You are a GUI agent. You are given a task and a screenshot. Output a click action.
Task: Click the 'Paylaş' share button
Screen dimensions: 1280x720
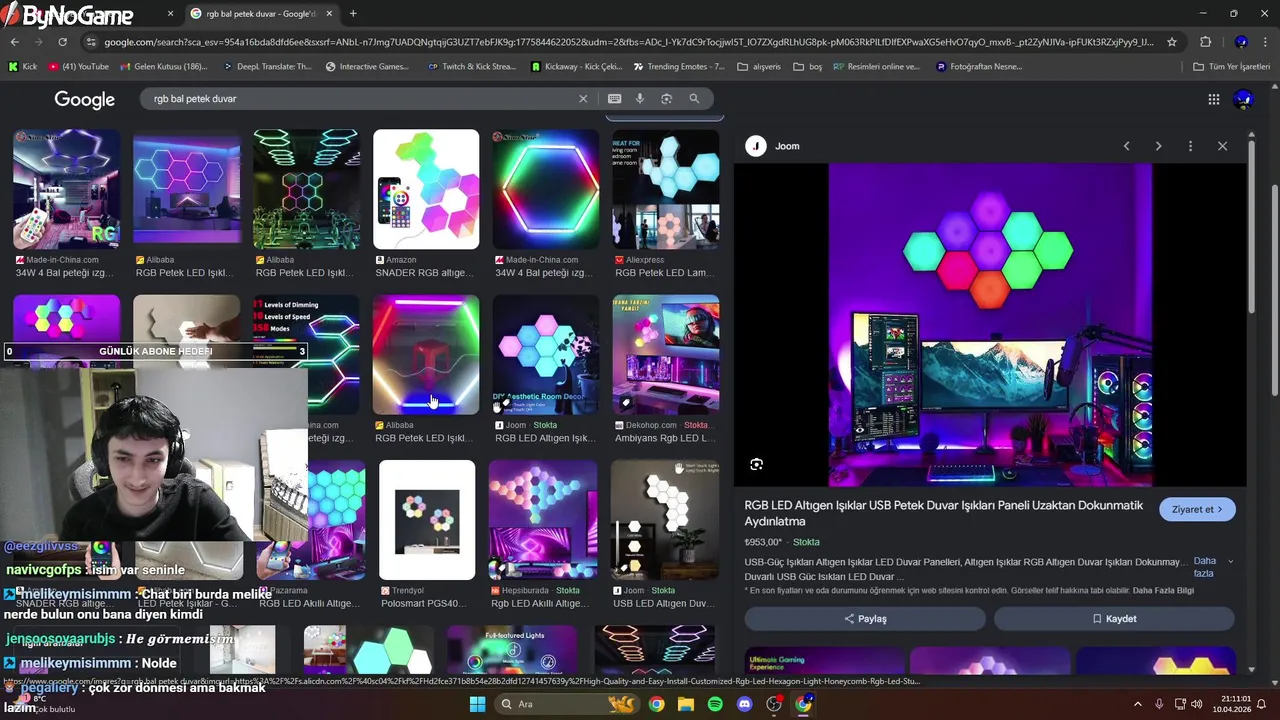[x=865, y=618]
